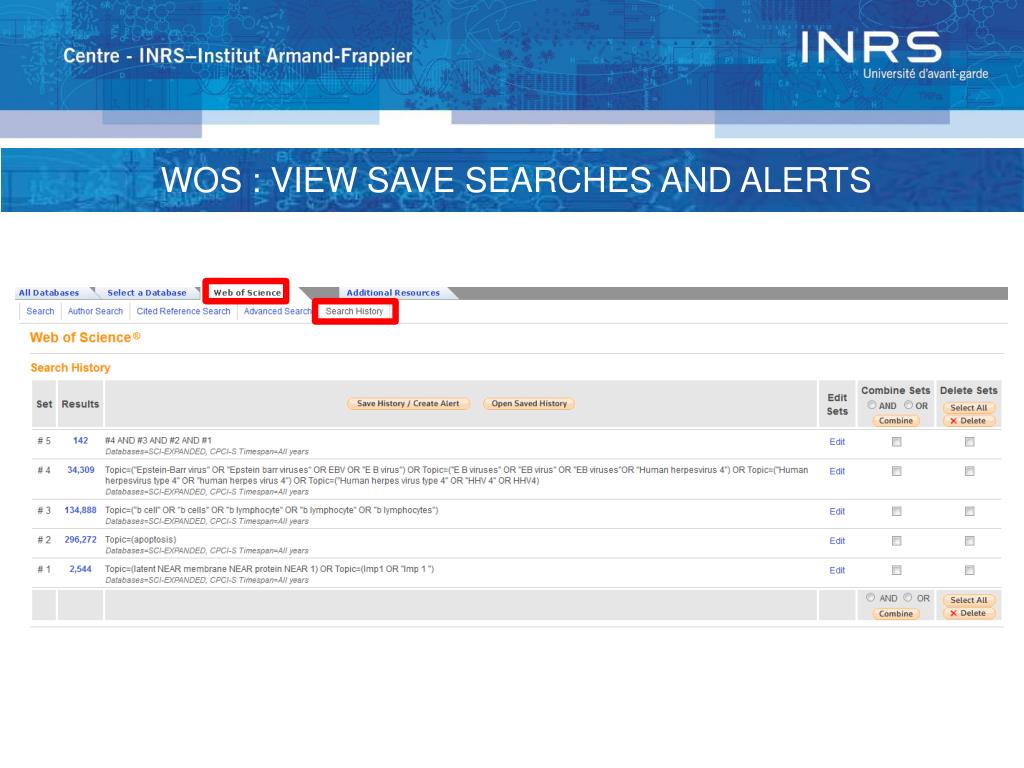Open the 296,272 results link
This screenshot has height=768, width=1024.
pyautogui.click(x=80, y=540)
